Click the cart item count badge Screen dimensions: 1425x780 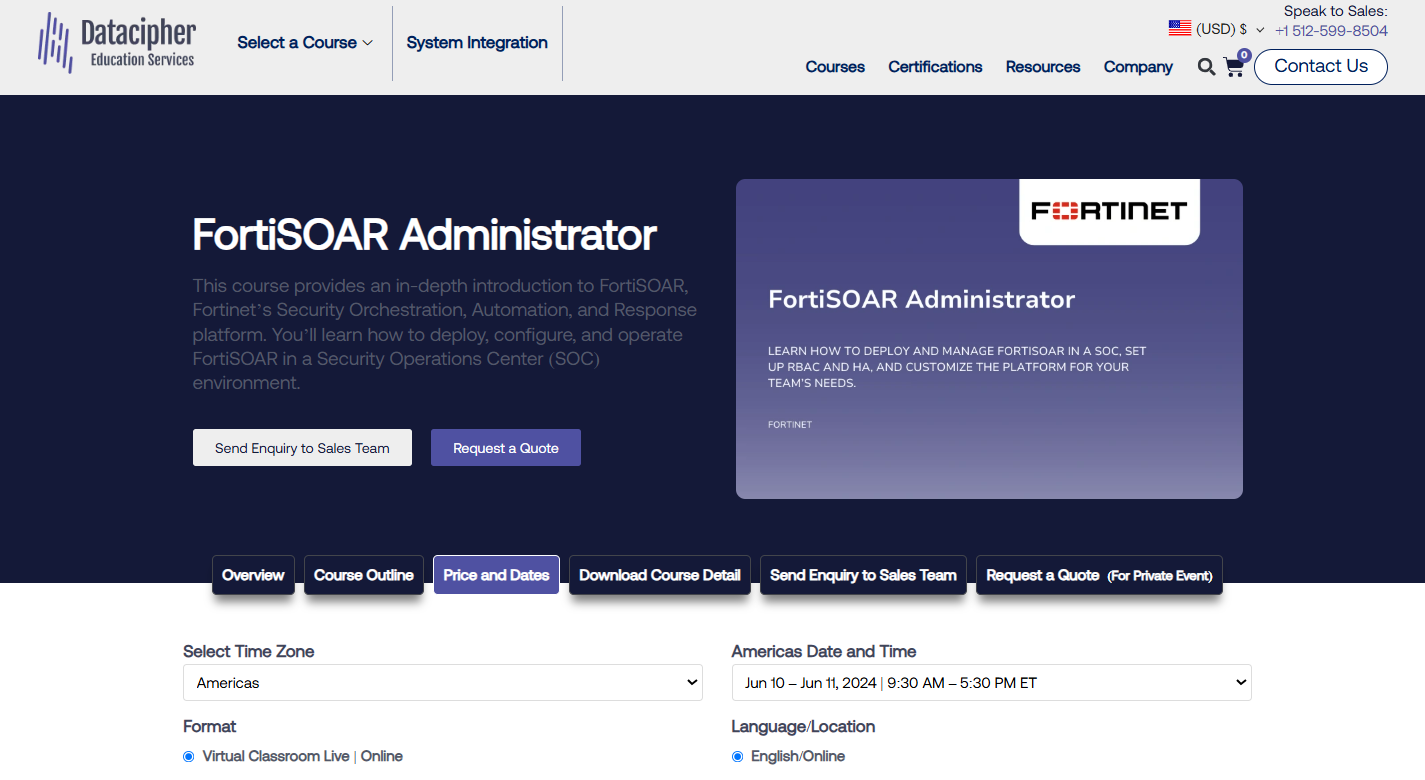[x=1244, y=55]
